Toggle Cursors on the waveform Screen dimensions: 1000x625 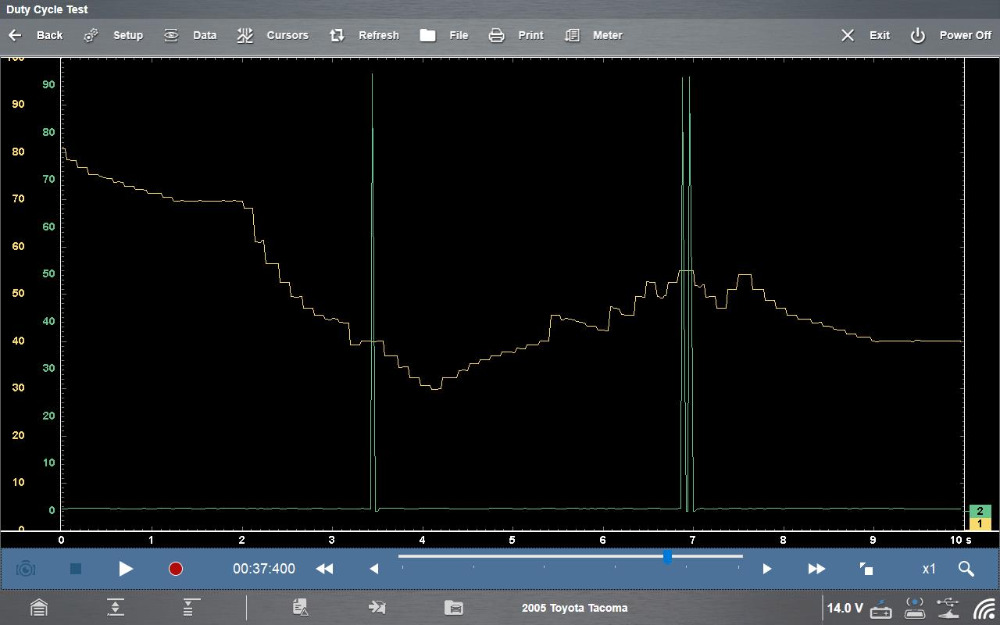(273, 35)
